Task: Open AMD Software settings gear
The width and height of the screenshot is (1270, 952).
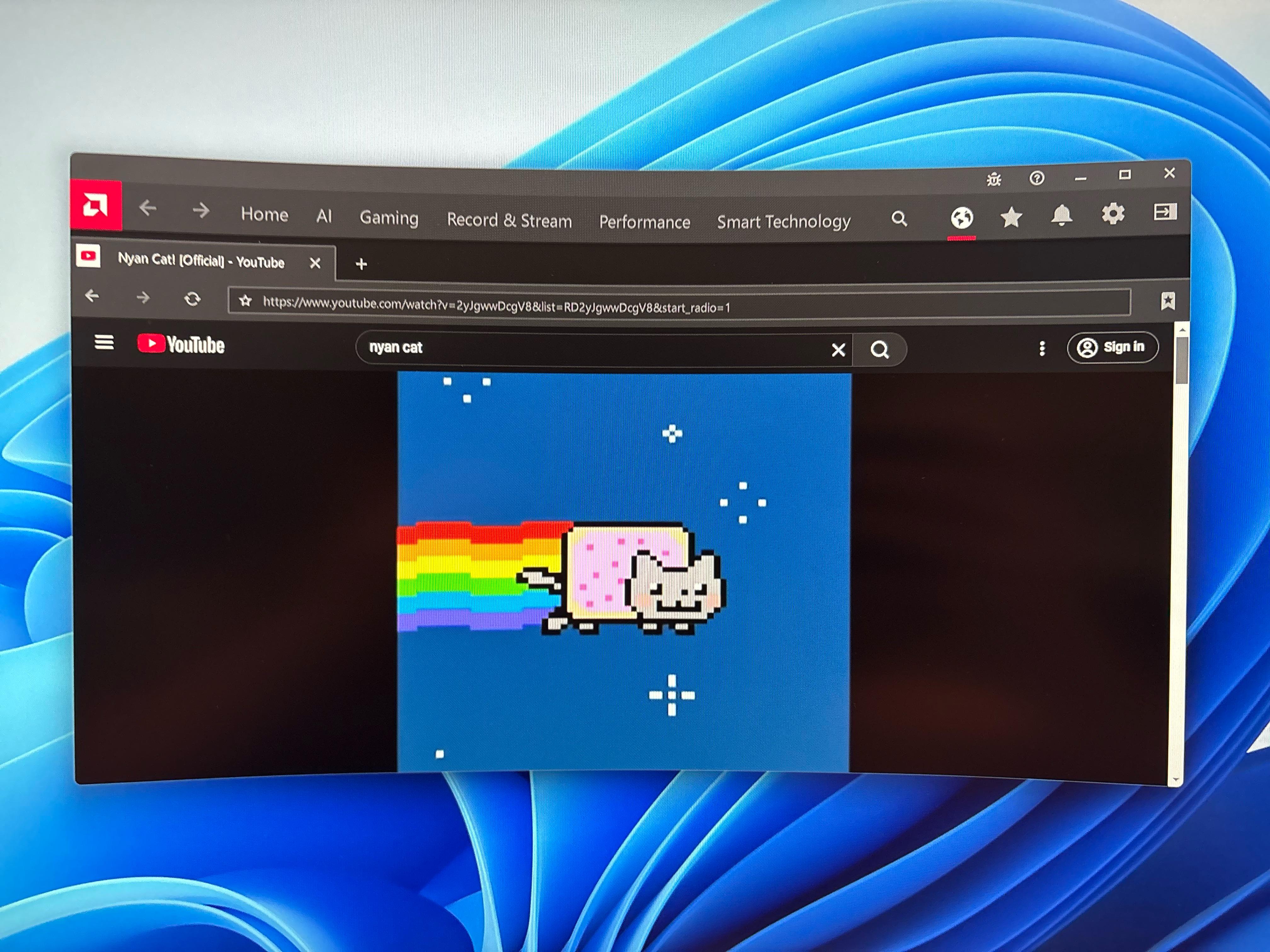Action: [x=1113, y=213]
